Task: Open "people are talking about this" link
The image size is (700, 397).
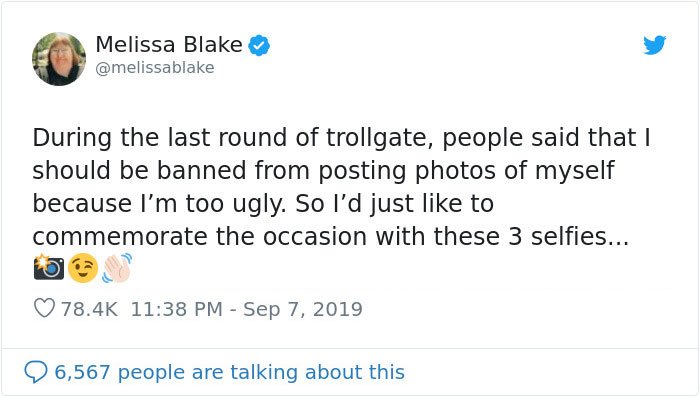Action: (x=261, y=372)
